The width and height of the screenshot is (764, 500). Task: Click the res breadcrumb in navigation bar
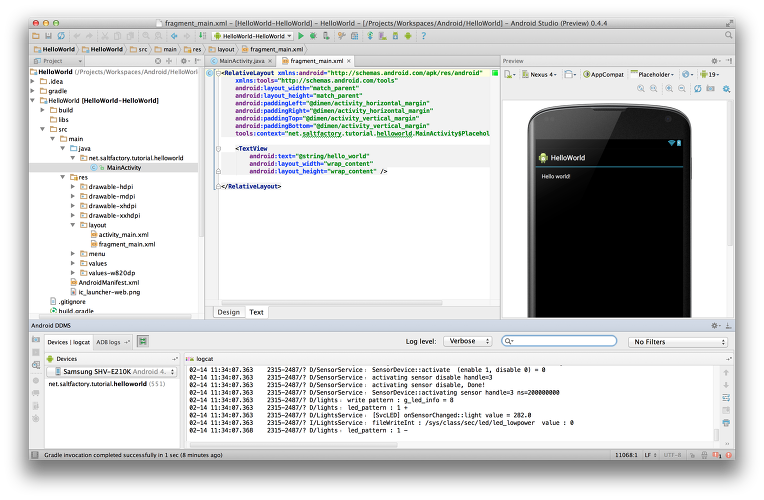coord(192,49)
